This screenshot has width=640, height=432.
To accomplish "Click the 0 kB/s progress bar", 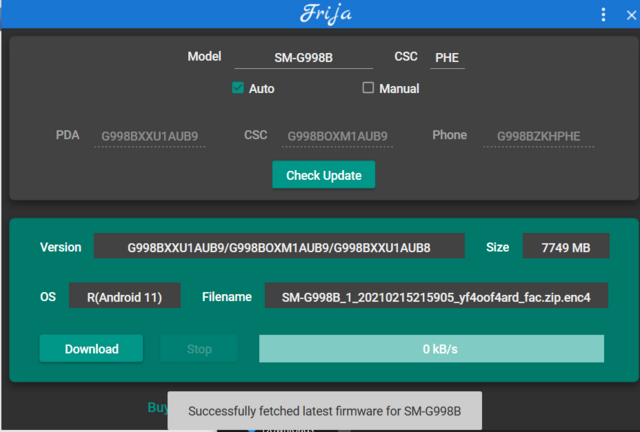I will pyautogui.click(x=431, y=349).
